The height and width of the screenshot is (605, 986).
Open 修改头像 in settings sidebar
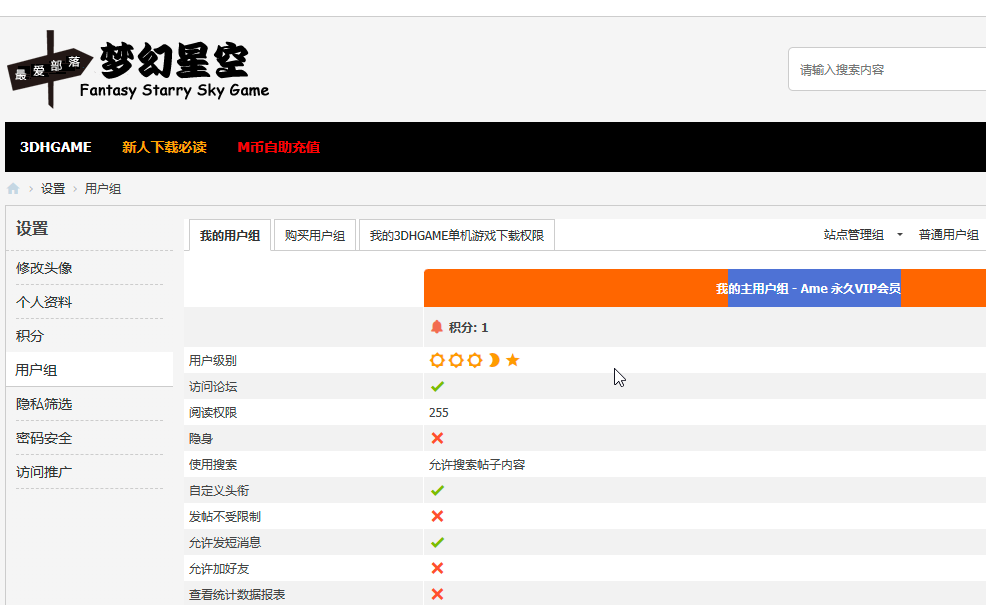tap(44, 268)
